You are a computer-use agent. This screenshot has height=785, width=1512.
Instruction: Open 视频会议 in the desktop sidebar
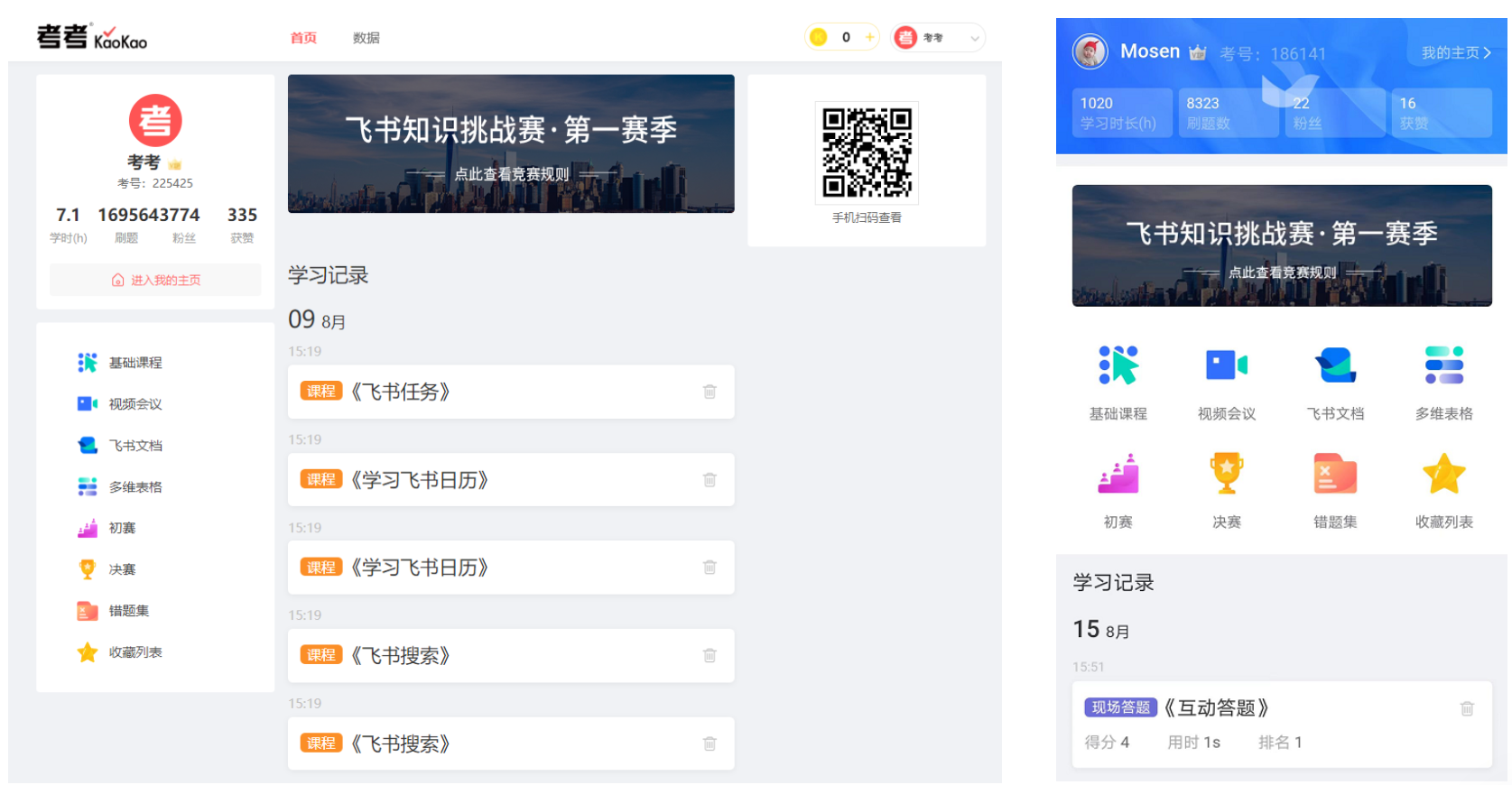coord(120,404)
